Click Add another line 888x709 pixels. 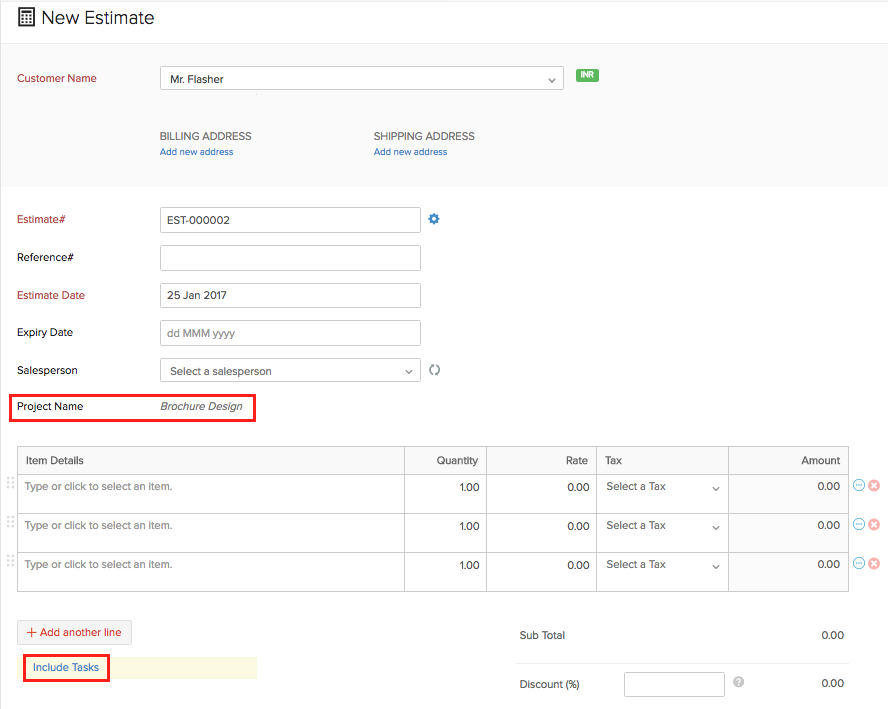[74, 632]
